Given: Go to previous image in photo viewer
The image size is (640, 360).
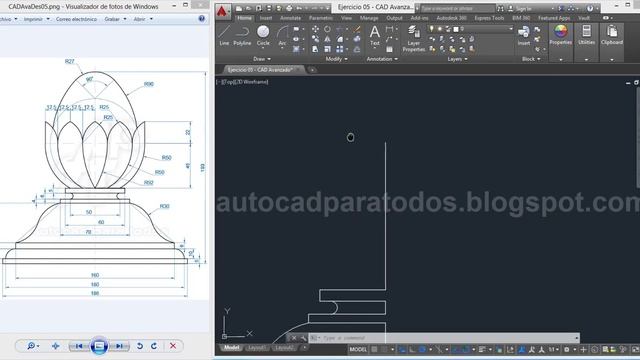Looking at the screenshot, I should pyautogui.click(x=79, y=346).
